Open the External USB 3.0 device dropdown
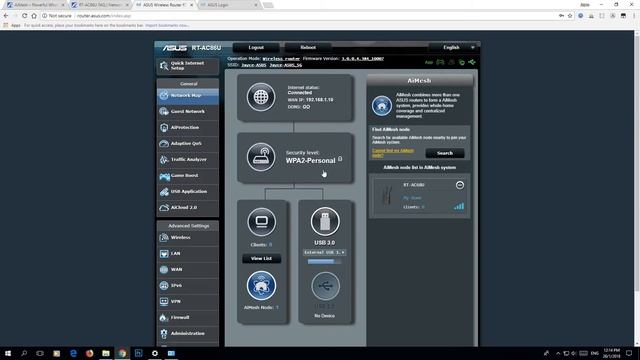This screenshot has height=360, width=640. [324, 253]
